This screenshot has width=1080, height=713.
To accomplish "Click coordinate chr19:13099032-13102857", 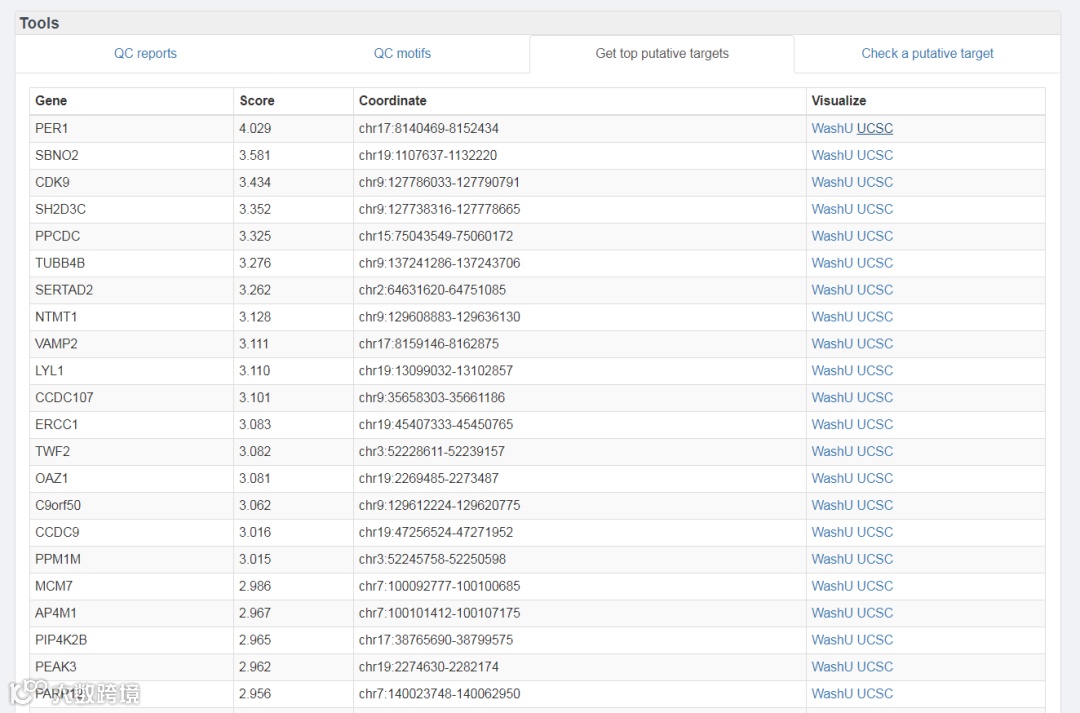I will [x=435, y=370].
